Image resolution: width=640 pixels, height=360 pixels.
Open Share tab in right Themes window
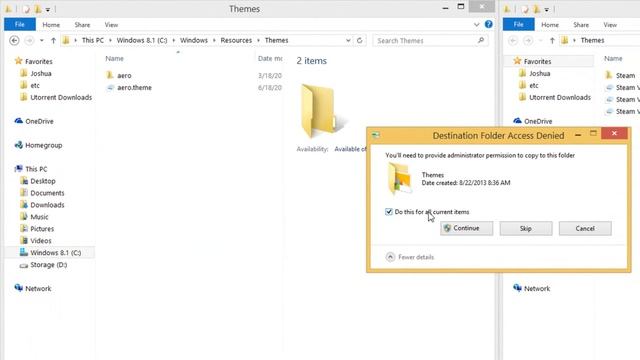(x=581, y=25)
